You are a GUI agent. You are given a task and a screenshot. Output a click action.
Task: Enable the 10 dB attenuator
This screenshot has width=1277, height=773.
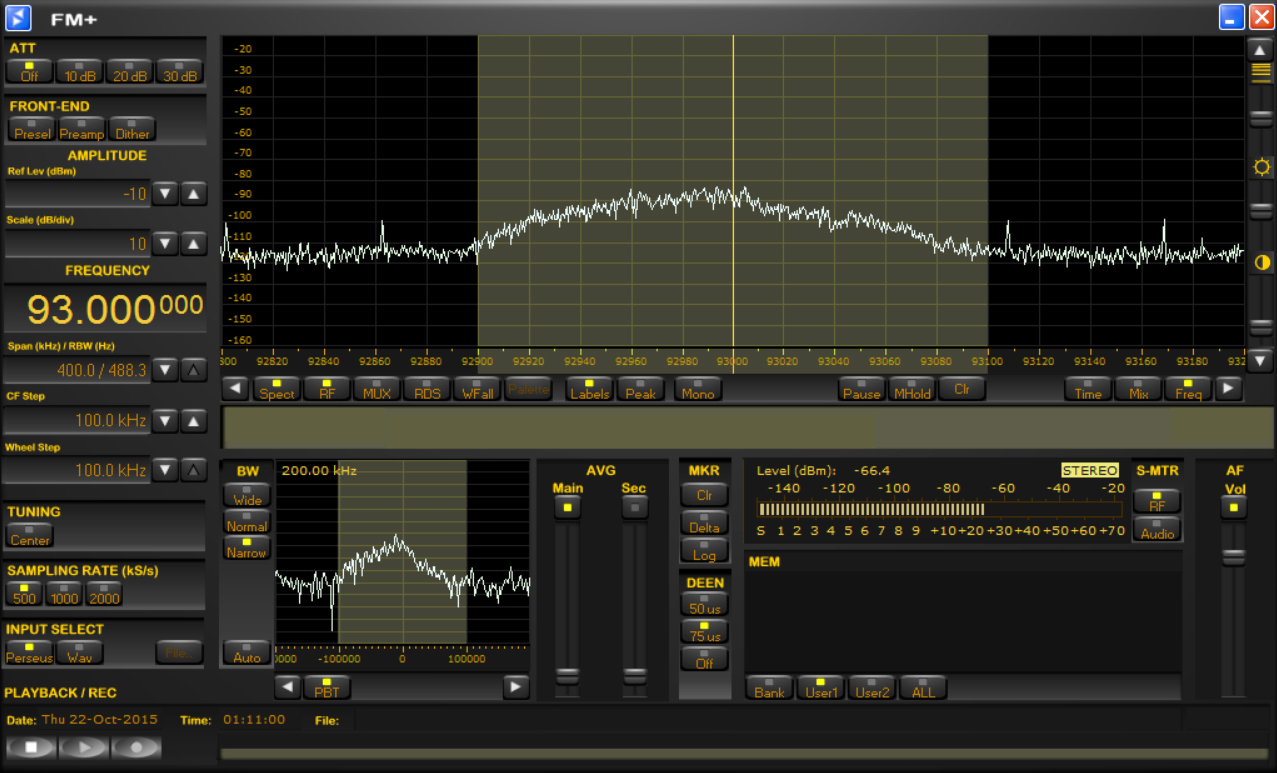coord(80,72)
